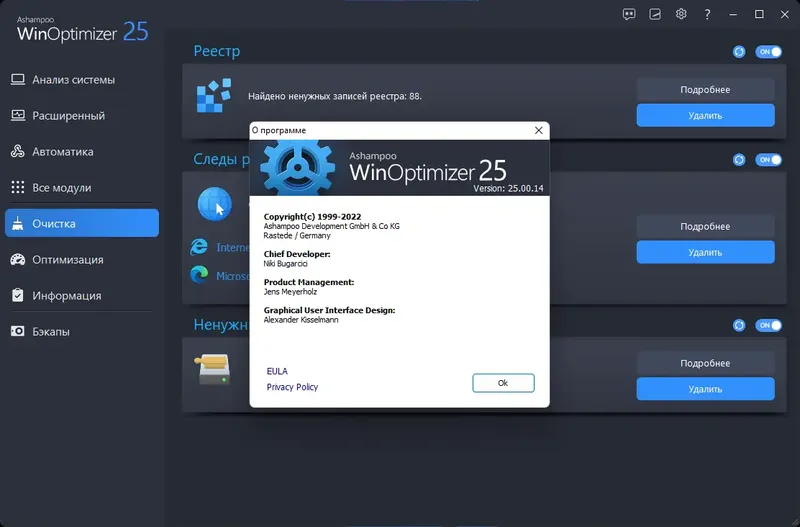Click the Ashampoo WinOptimizer 25 logo

point(83,30)
